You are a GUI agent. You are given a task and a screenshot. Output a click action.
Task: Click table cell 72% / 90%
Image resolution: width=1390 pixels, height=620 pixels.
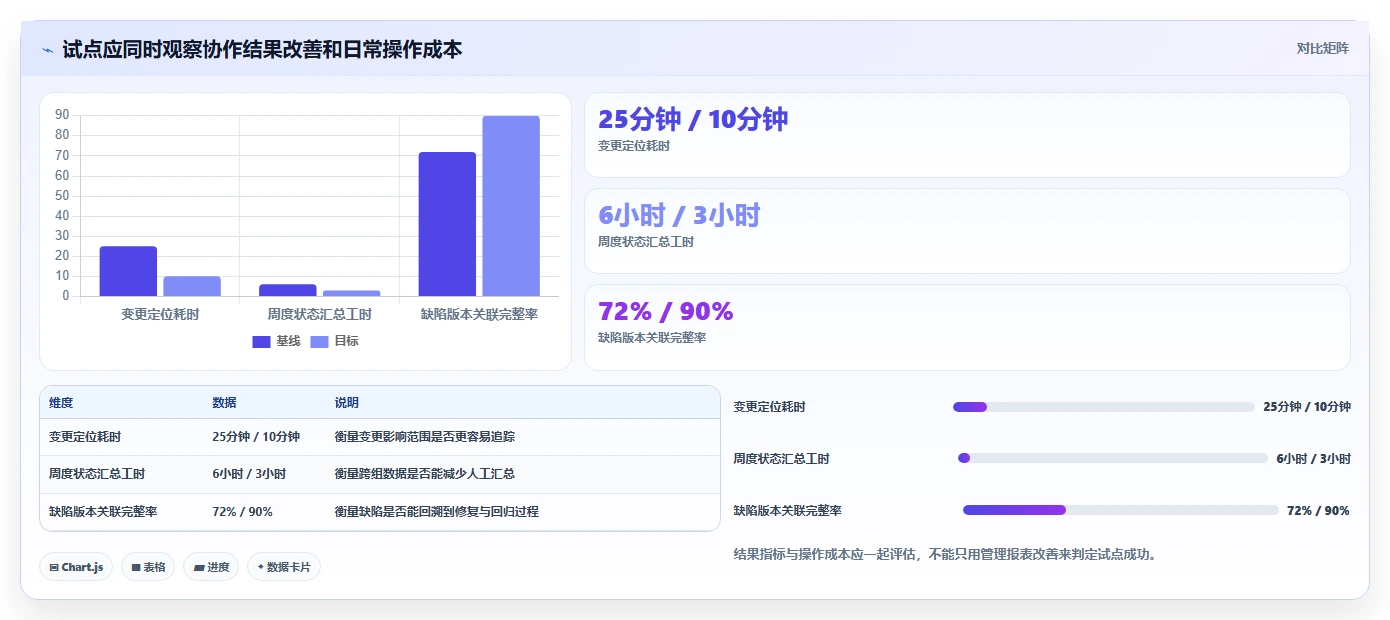coord(242,511)
